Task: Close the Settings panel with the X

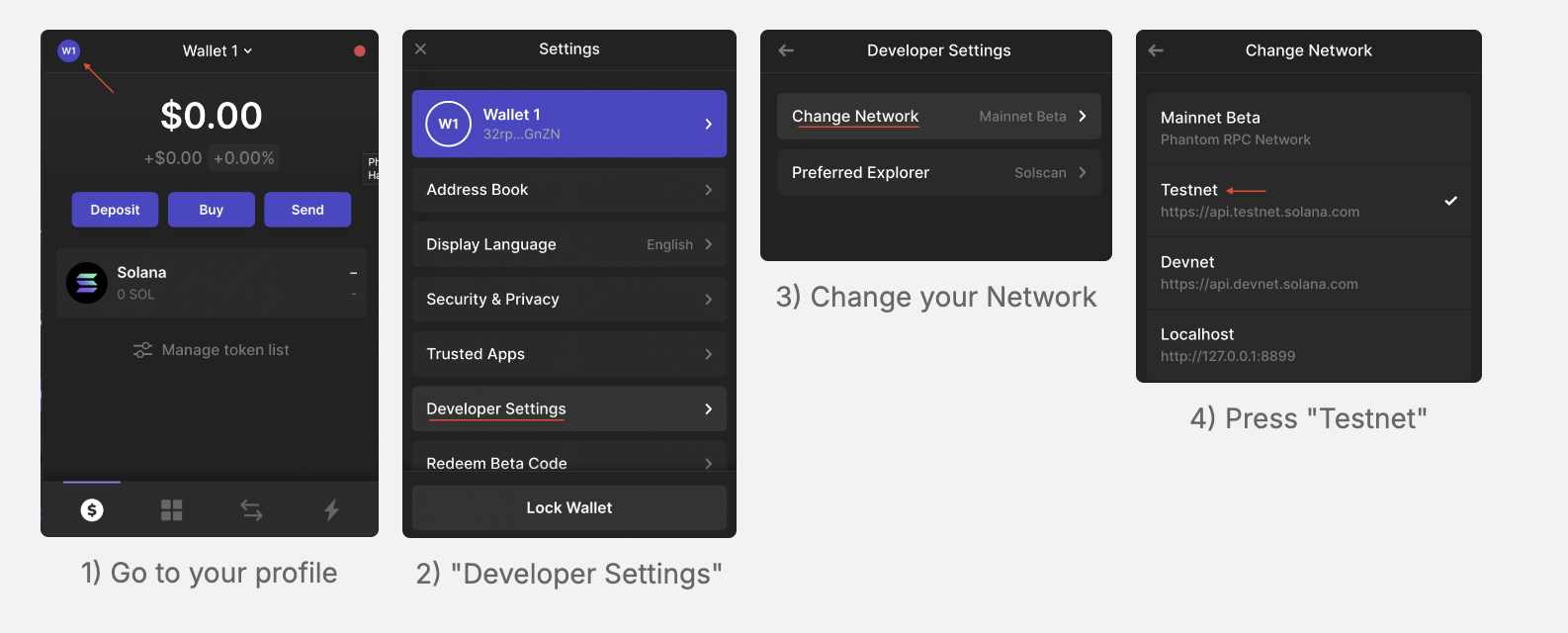Action: [x=420, y=48]
